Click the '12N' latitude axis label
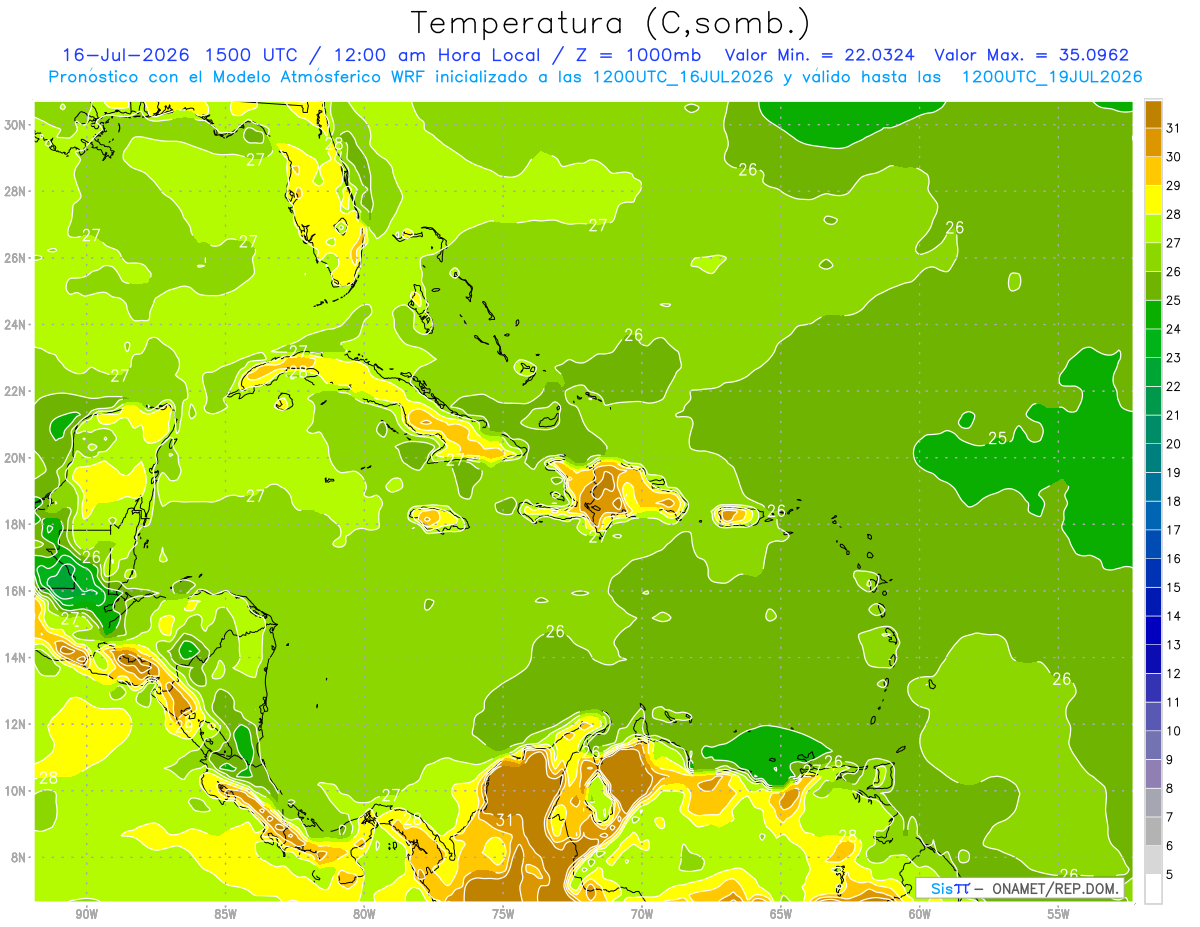 (x=17, y=724)
